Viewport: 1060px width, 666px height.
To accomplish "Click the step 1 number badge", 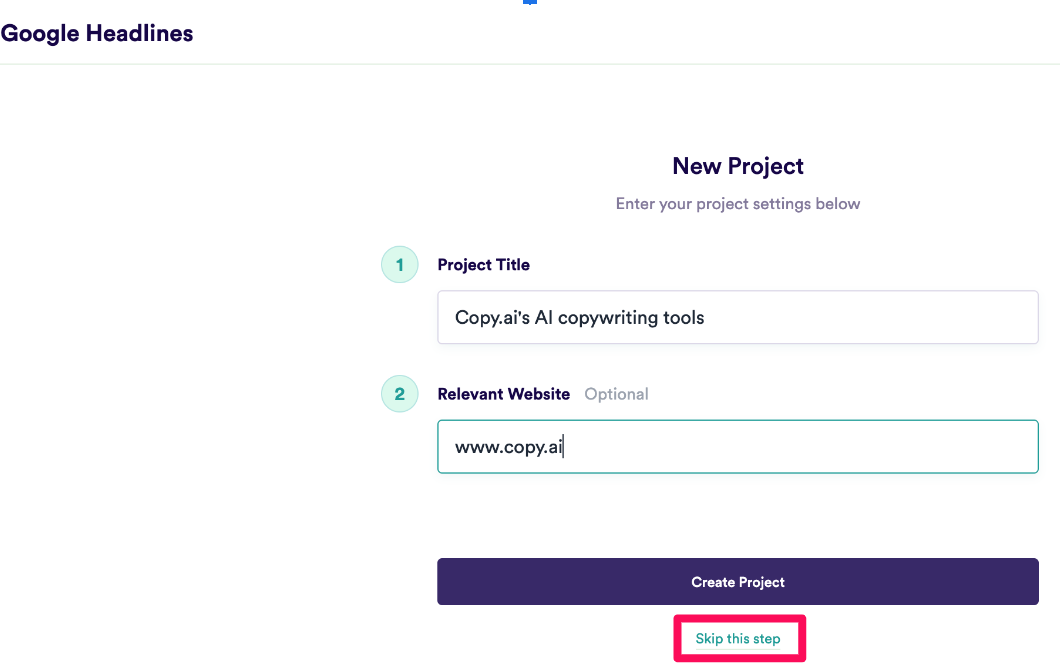I will tap(400, 265).
